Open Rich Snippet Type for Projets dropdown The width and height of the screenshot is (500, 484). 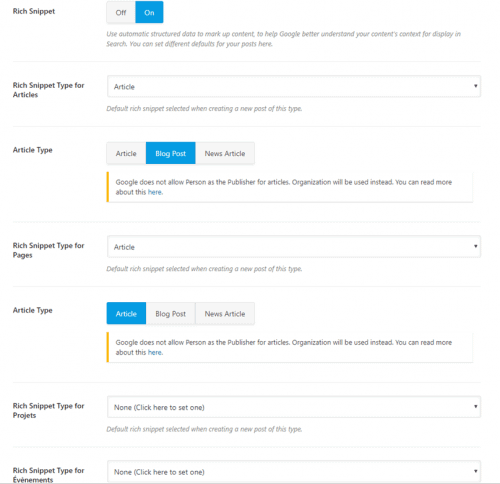[294, 407]
